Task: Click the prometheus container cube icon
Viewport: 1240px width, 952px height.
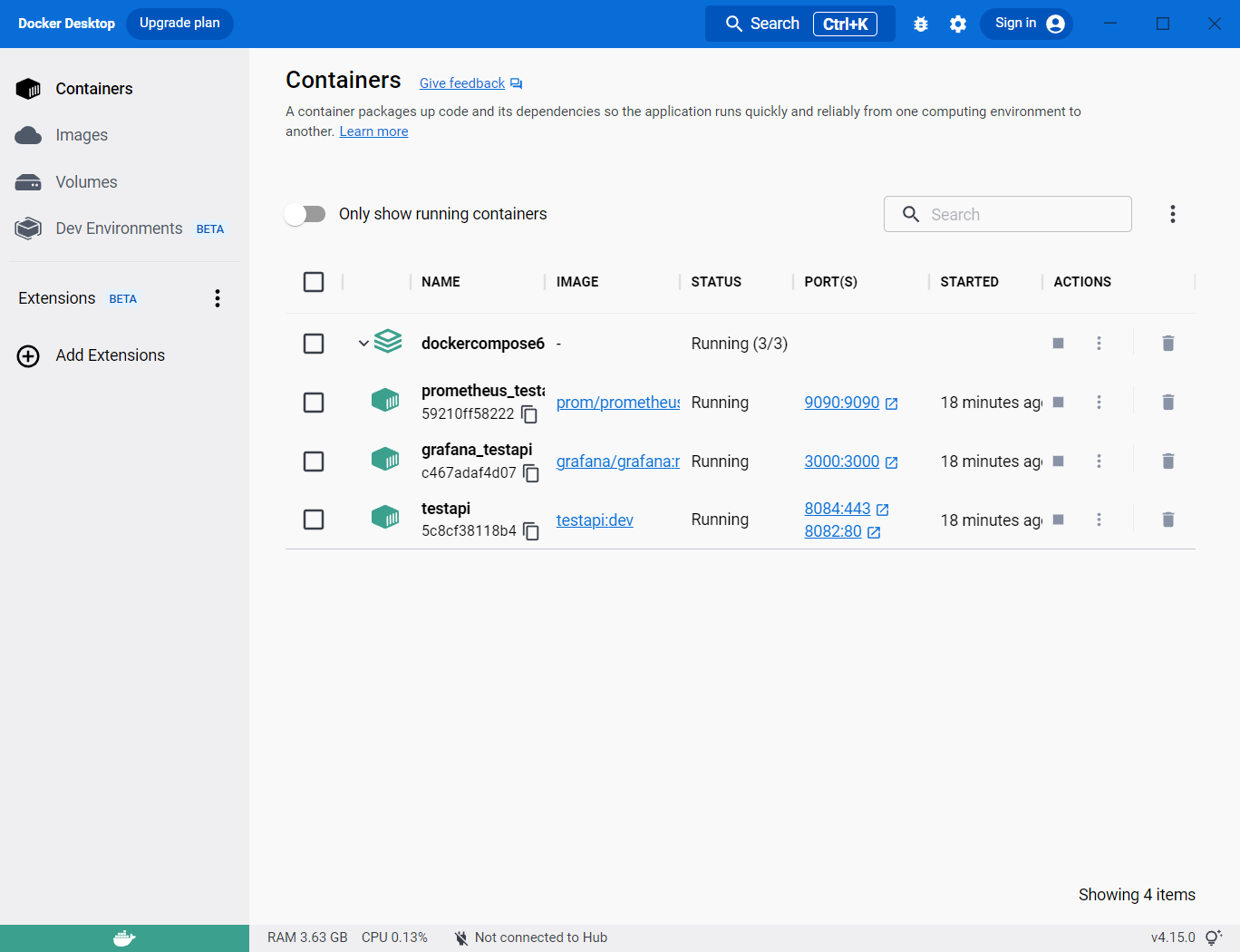Action: tap(385, 400)
